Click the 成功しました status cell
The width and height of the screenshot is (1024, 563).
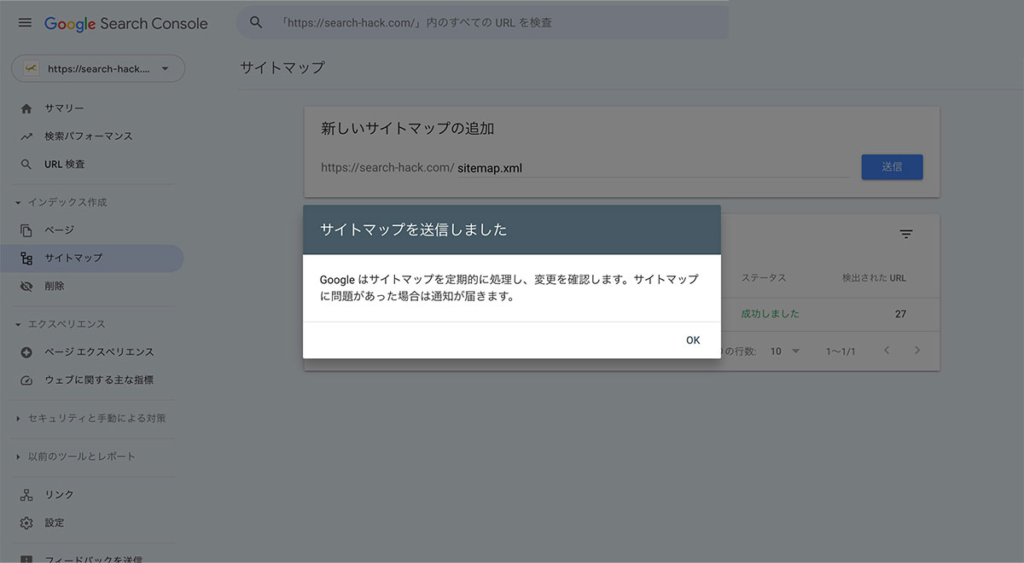click(770, 314)
